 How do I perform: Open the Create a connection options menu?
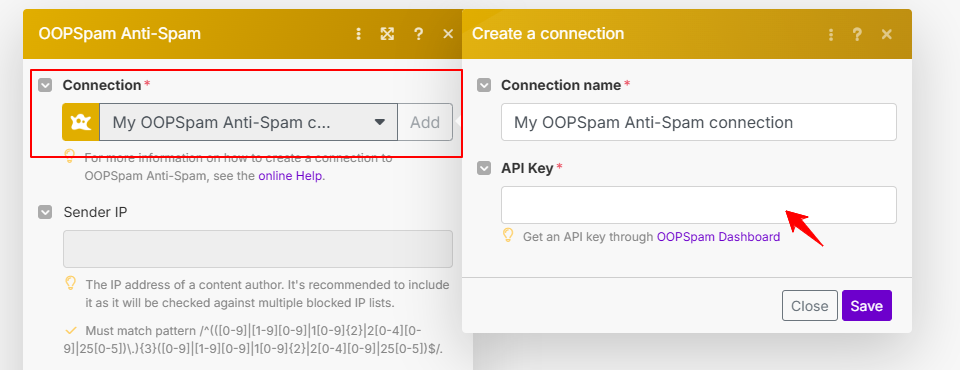point(831,34)
